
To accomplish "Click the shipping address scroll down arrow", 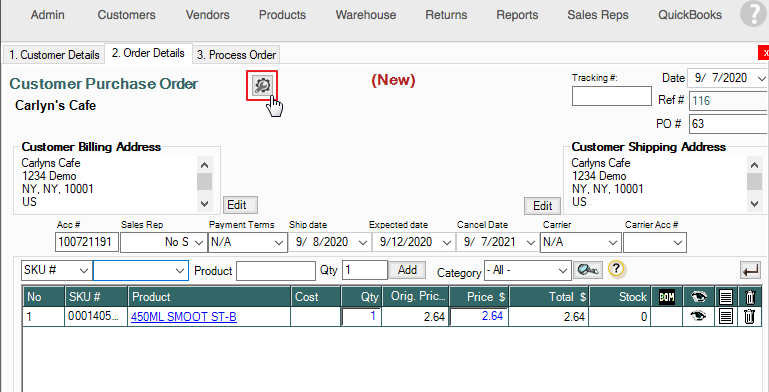I will pos(755,203).
